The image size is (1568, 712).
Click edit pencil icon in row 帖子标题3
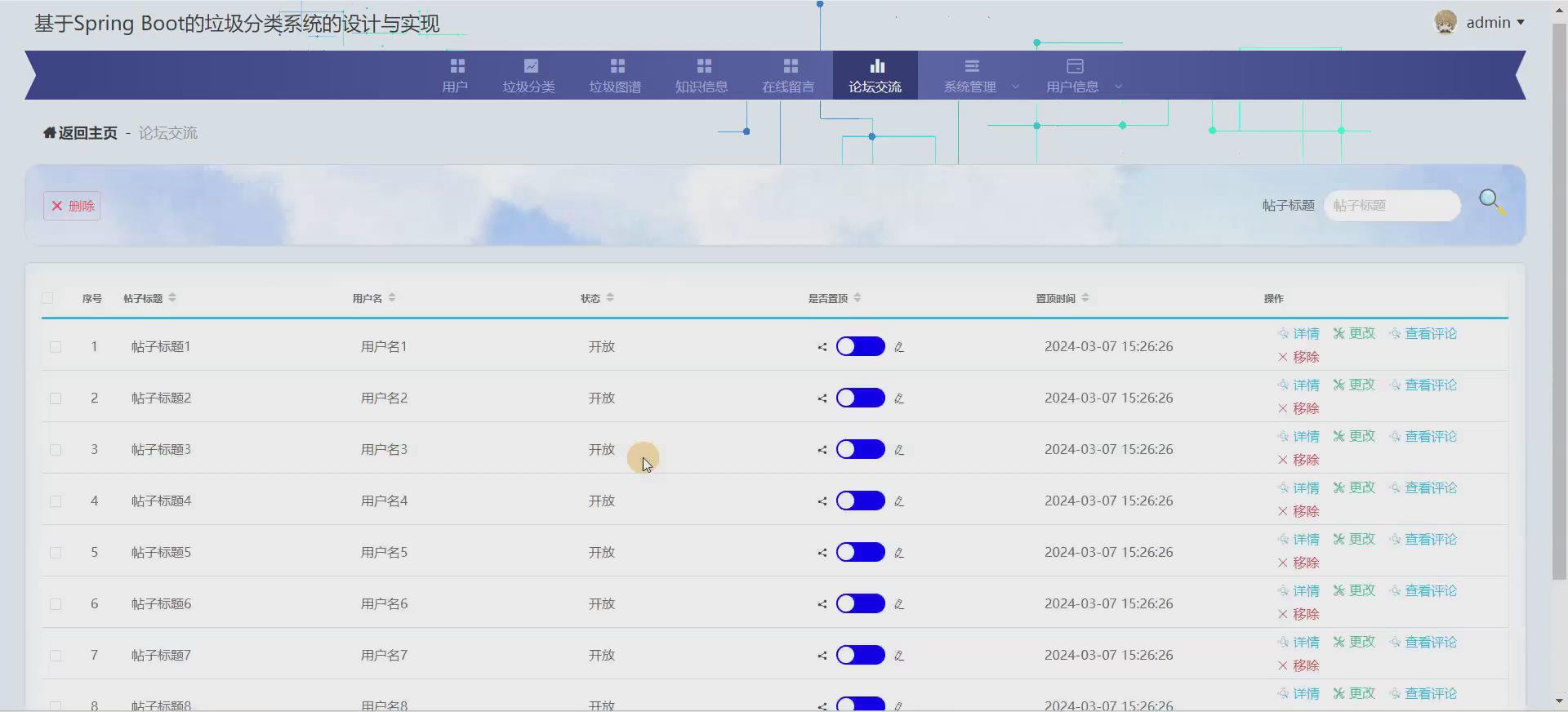click(899, 450)
